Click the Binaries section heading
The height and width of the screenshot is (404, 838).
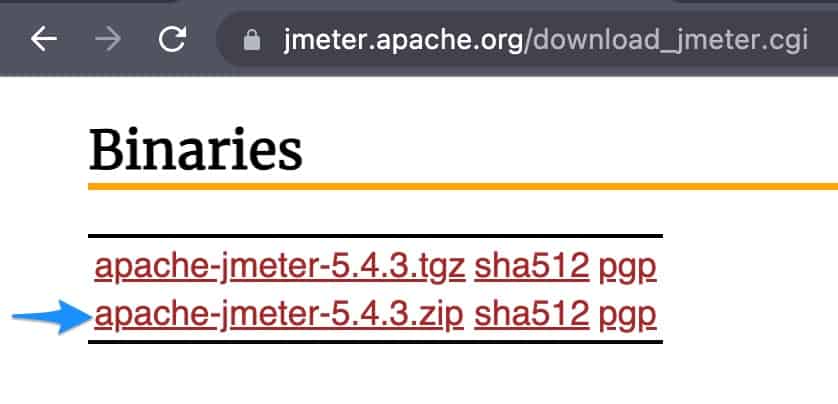pos(196,150)
